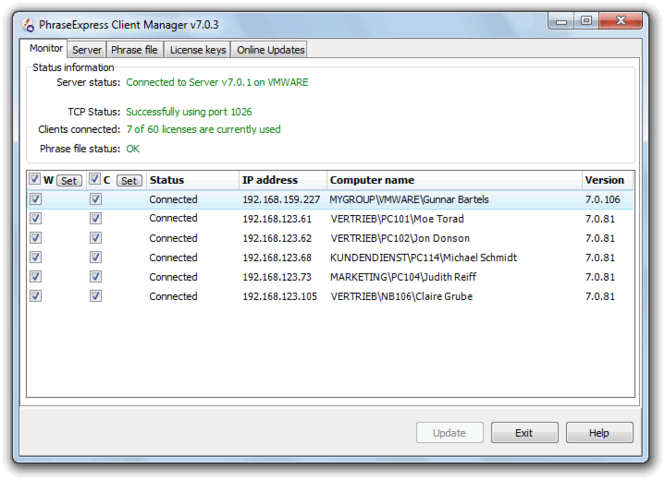This screenshot has width=665, height=480.
Task: Close the Client Manager window
Action: click(620, 21)
